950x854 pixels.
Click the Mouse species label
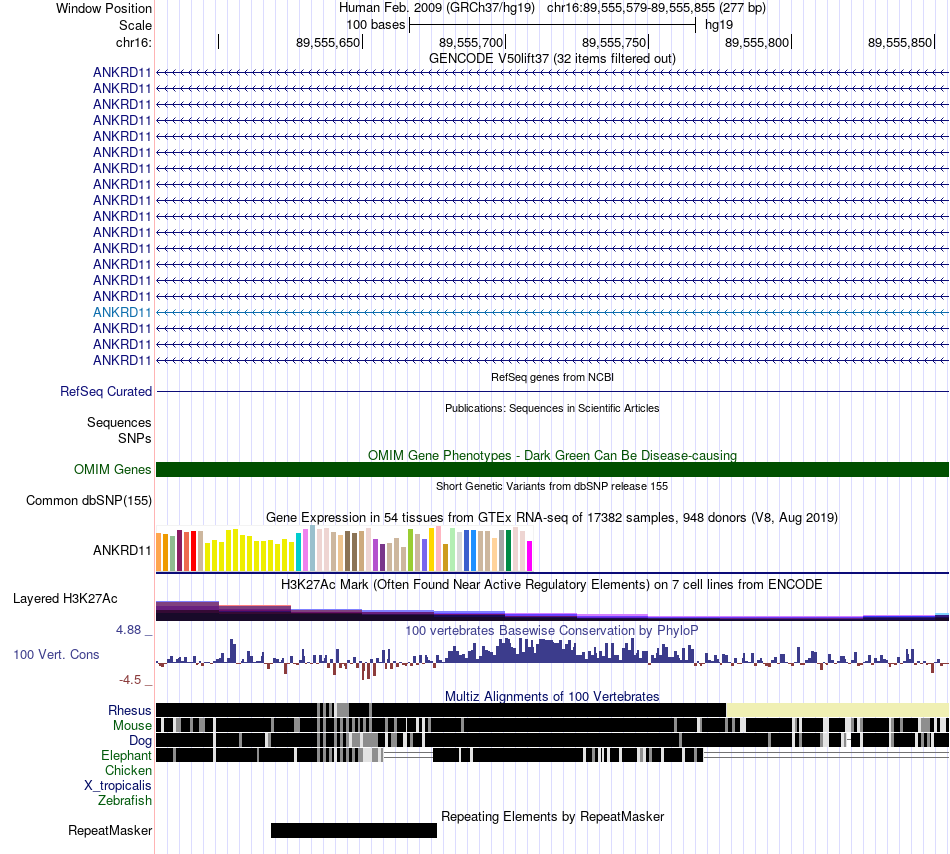point(132,726)
